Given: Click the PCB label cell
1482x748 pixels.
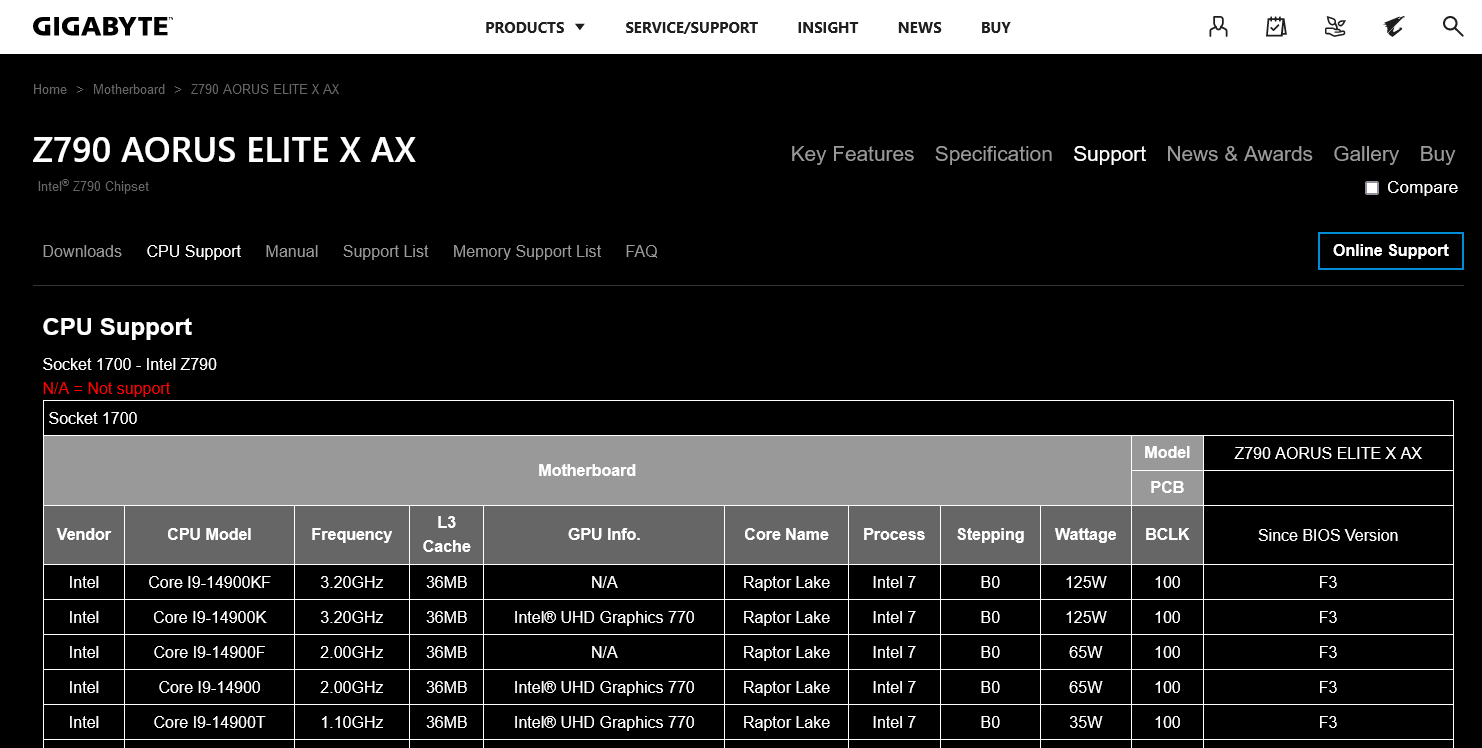Looking at the screenshot, I should coord(1167,487).
